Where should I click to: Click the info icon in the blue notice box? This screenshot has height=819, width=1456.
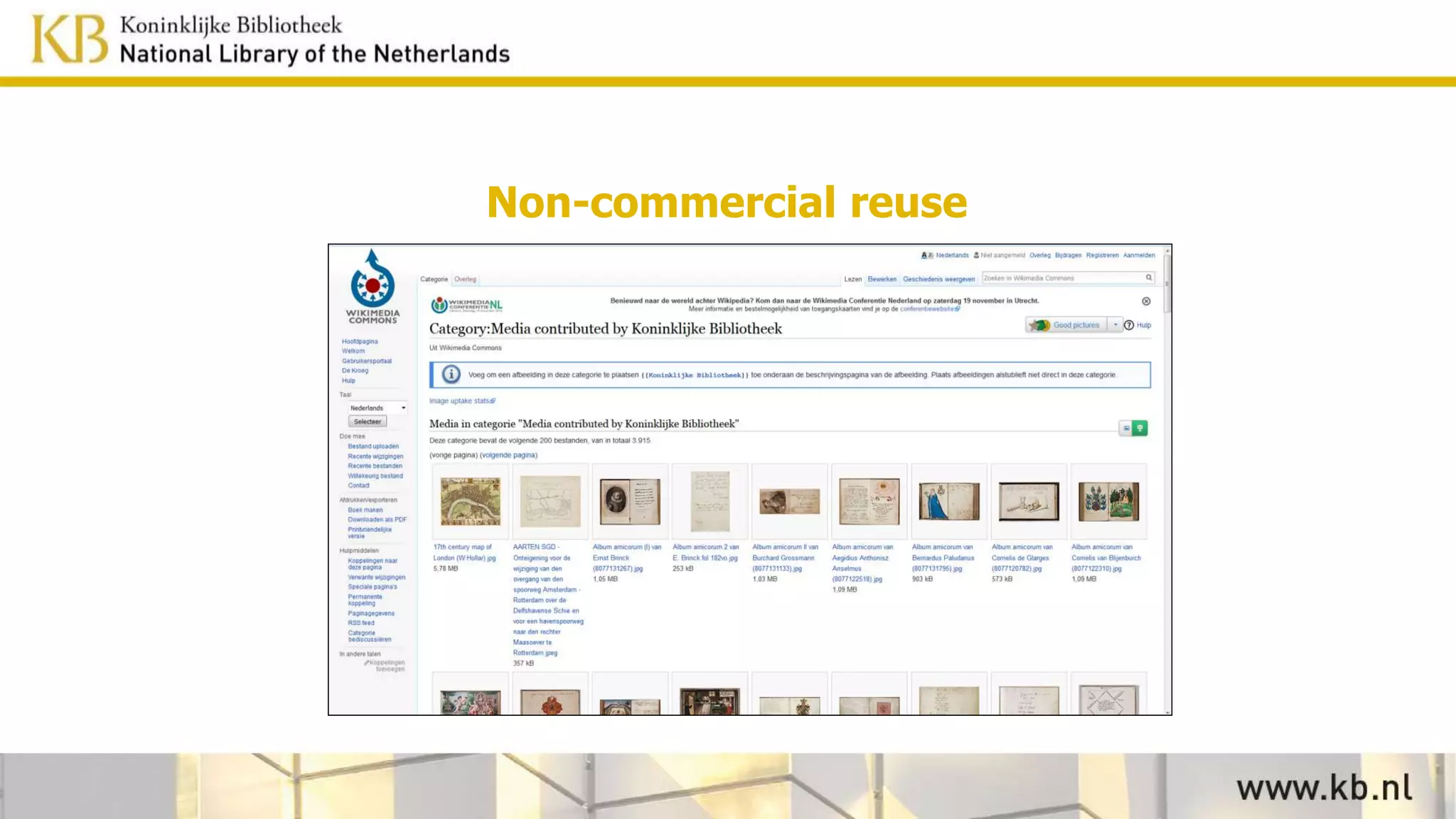451,375
